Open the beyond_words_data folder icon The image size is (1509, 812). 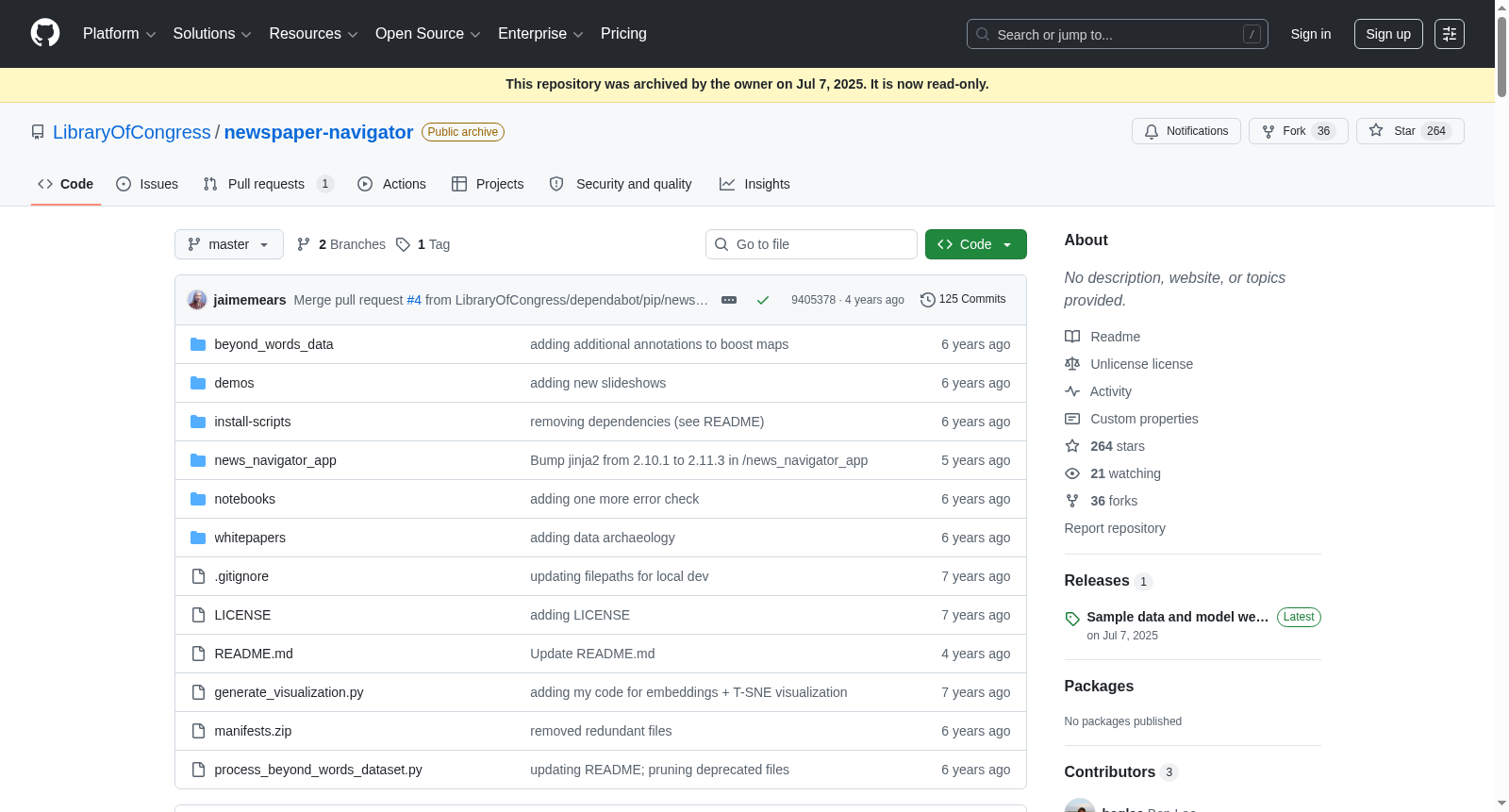click(x=198, y=344)
